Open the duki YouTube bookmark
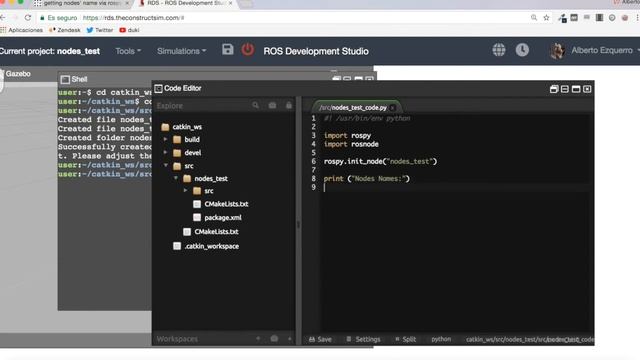Image resolution: width=640 pixels, height=360 pixels. pyautogui.click(x=129, y=30)
